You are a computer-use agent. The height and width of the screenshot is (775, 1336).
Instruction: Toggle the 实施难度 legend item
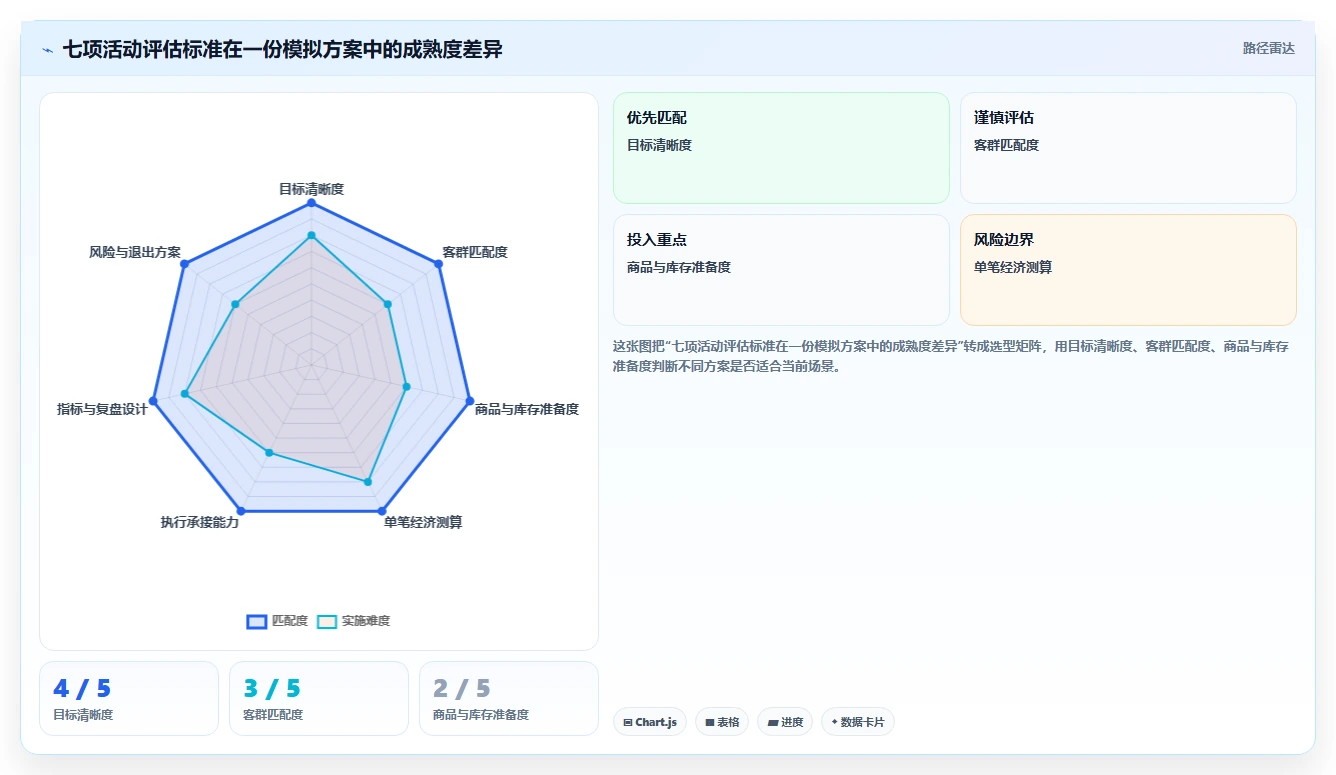tap(353, 621)
